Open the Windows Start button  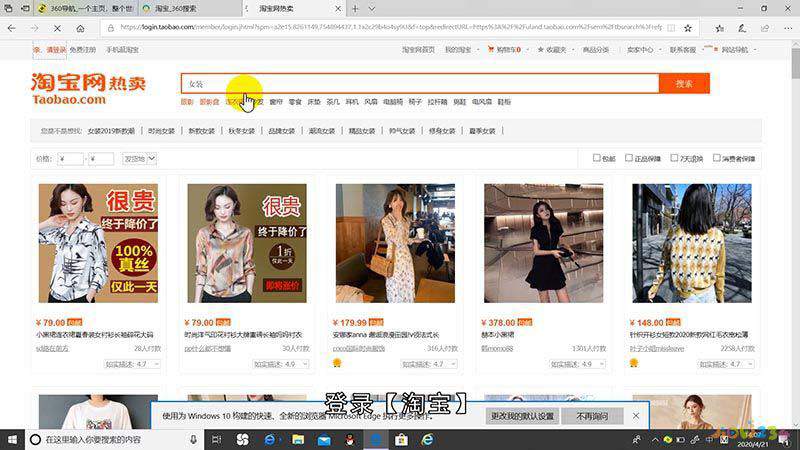coord(12,439)
